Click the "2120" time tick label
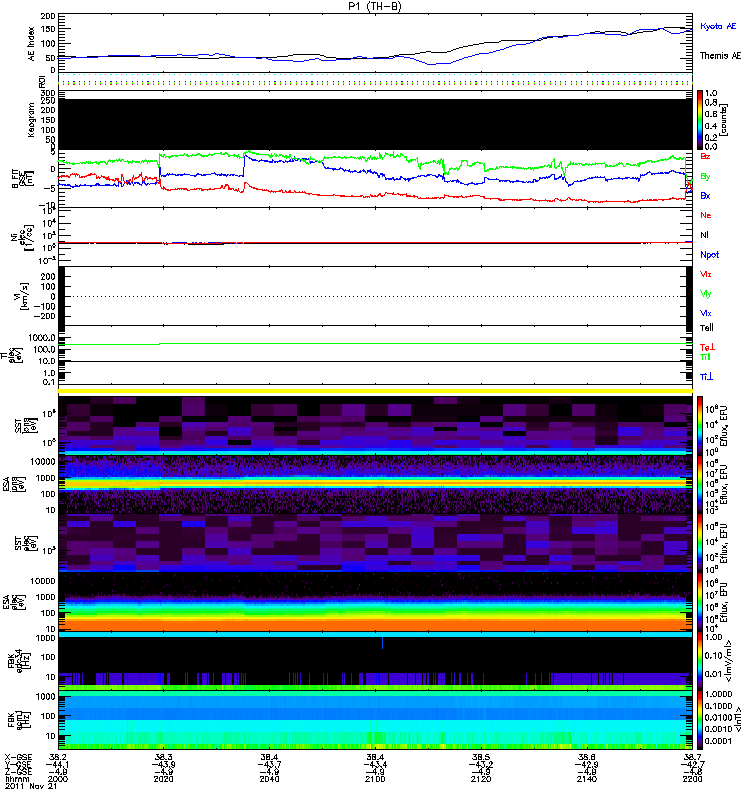The width and height of the screenshot is (750, 800). click(481, 779)
